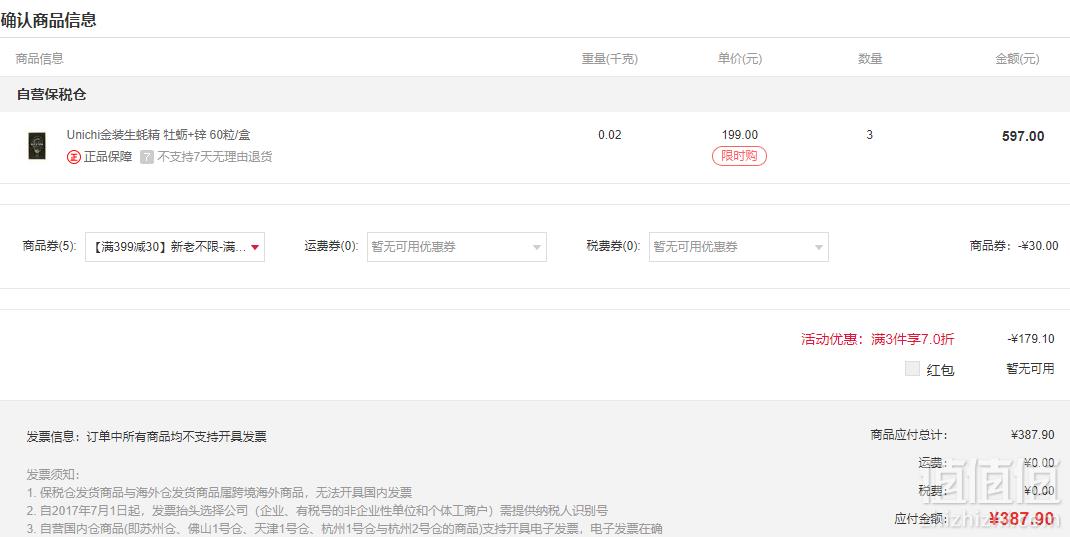Click the 商品应付总计 ¥387.90 value

pos(1032,435)
